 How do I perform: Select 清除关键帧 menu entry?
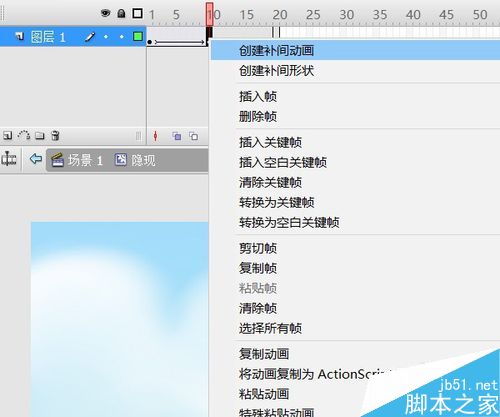pos(355,182)
